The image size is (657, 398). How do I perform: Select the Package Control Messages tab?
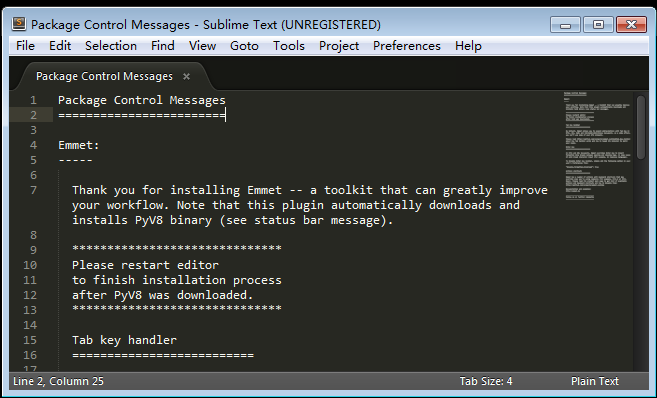(104, 76)
